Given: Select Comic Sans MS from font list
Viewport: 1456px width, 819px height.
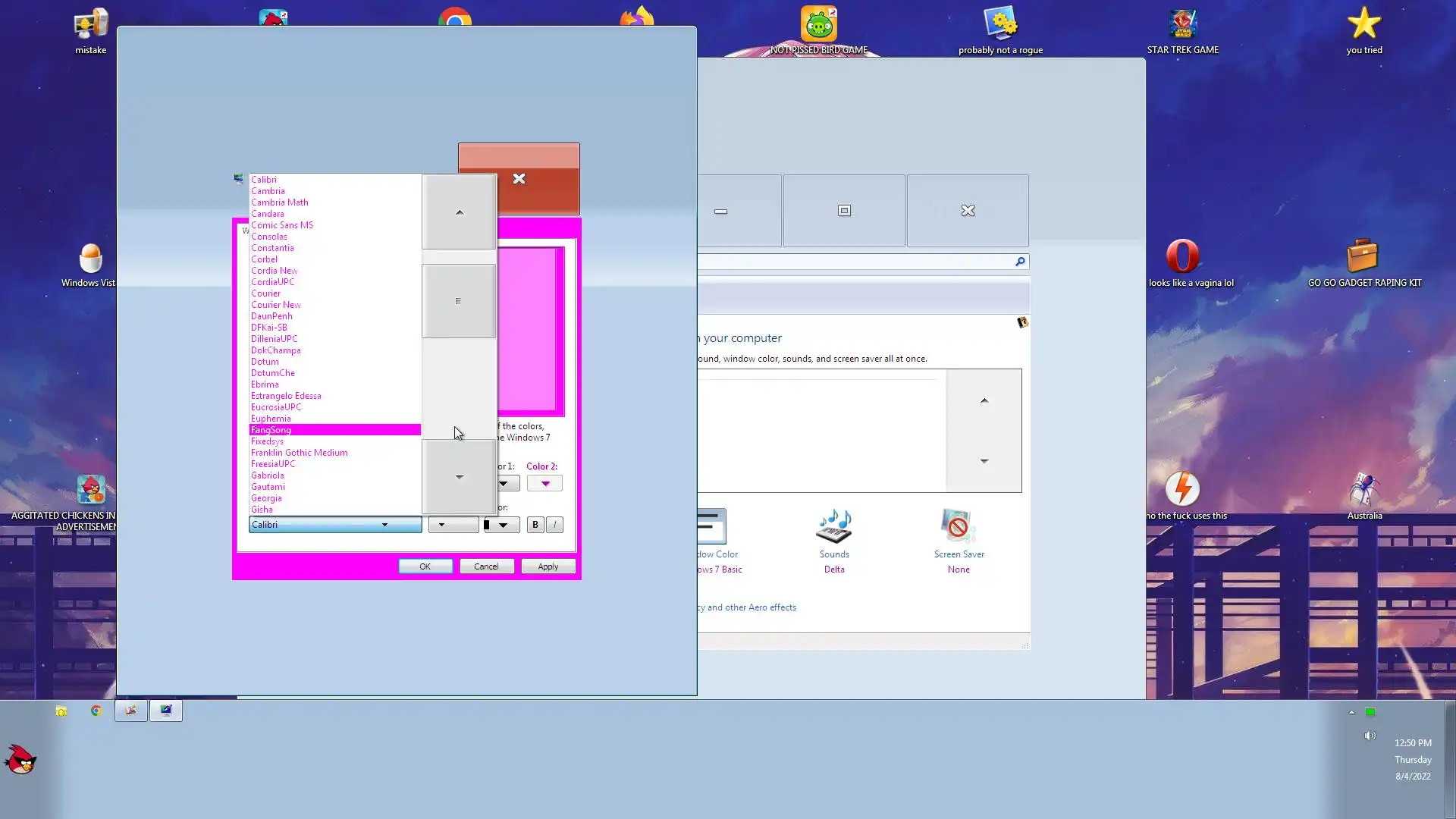Looking at the screenshot, I should click(x=282, y=225).
